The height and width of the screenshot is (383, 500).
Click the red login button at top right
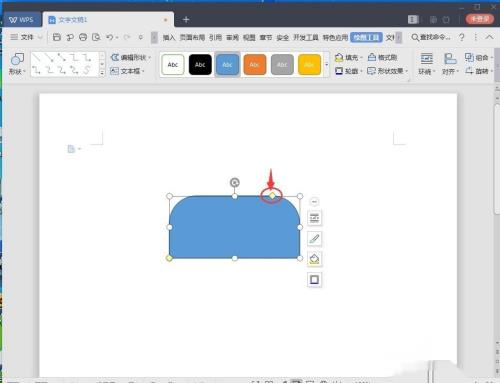(x=480, y=19)
